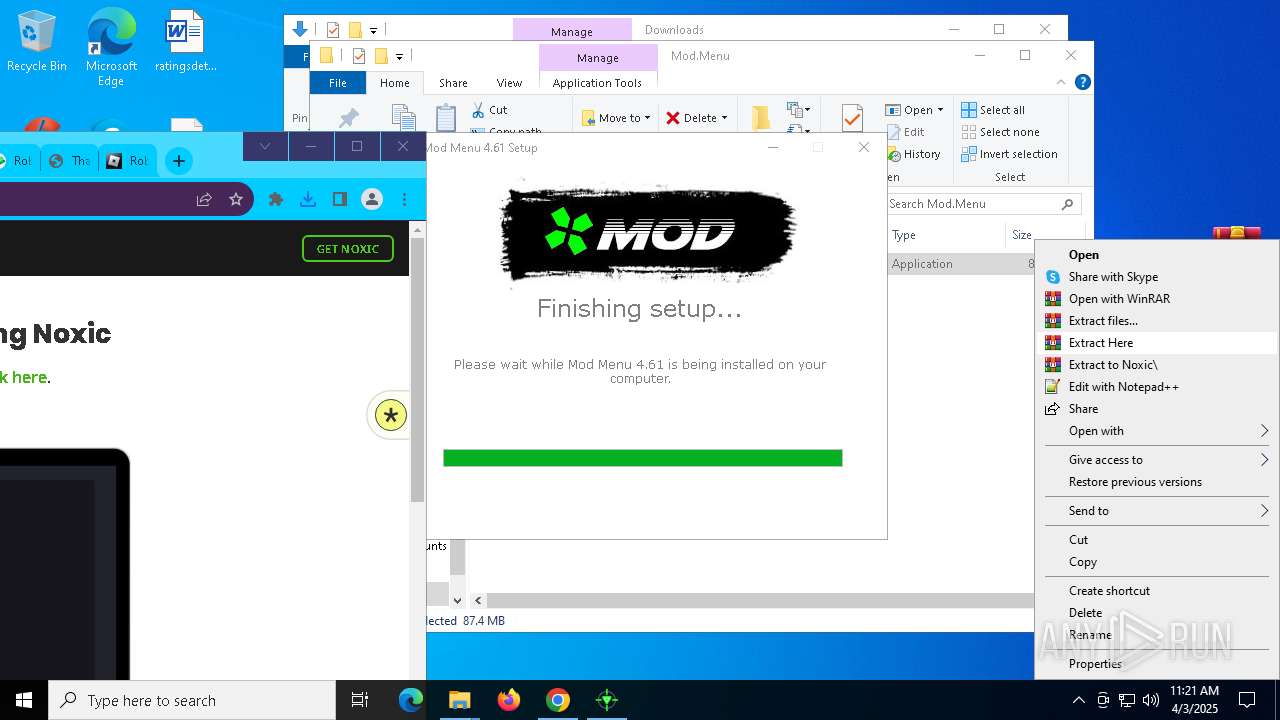Click Explorer help question mark icon

click(1082, 82)
